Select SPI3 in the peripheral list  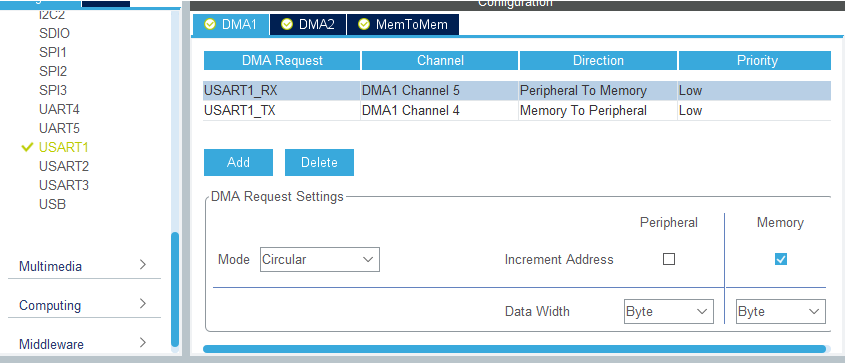pyautogui.click(x=53, y=90)
